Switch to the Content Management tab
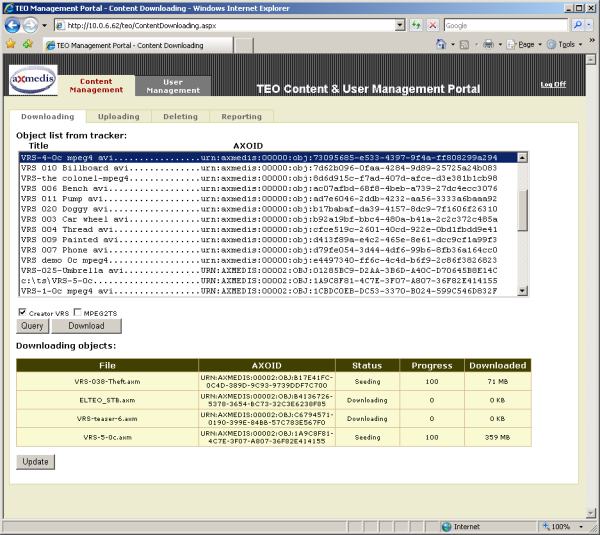600x535 pixels. [x=96, y=86]
